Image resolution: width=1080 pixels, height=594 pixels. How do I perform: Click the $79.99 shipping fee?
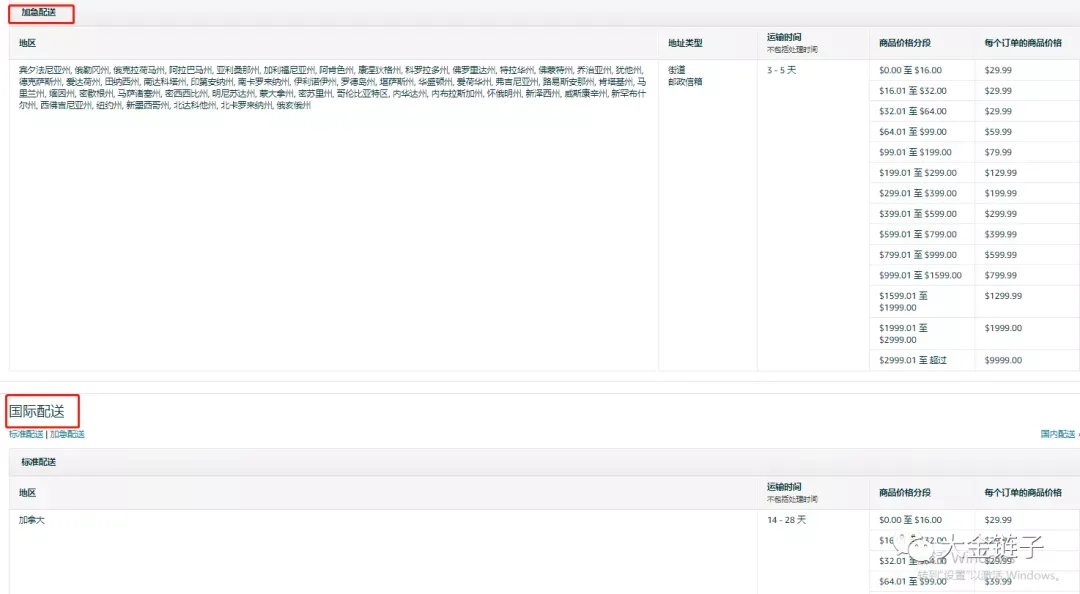[998, 152]
